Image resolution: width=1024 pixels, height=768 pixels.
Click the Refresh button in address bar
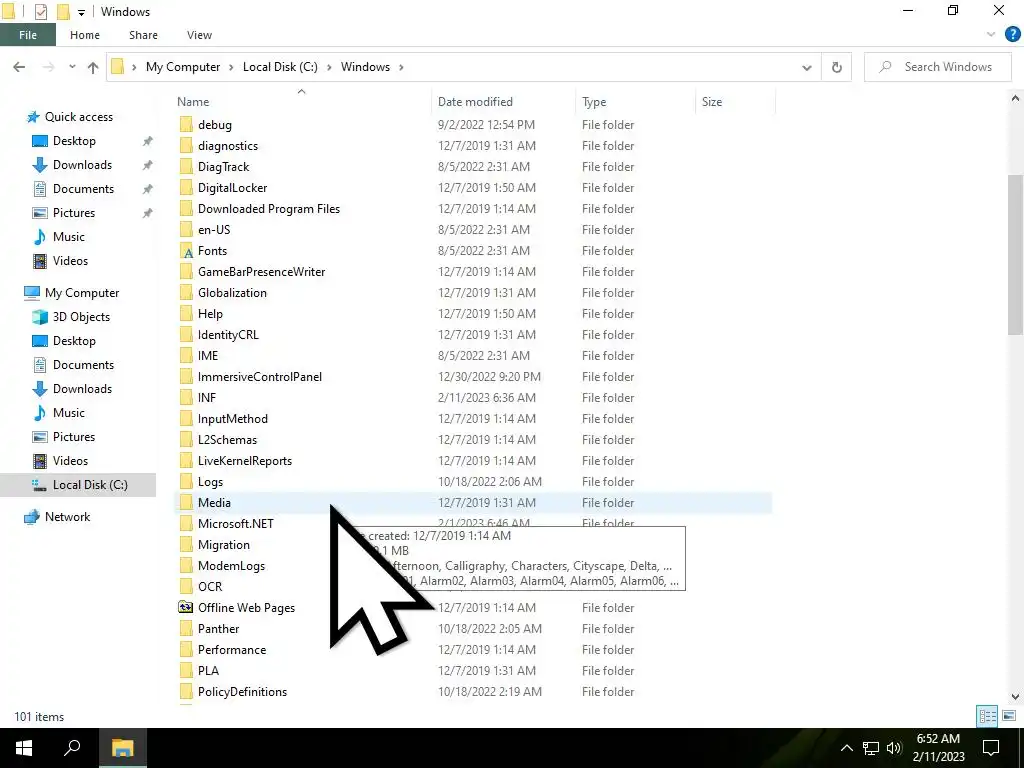point(837,67)
